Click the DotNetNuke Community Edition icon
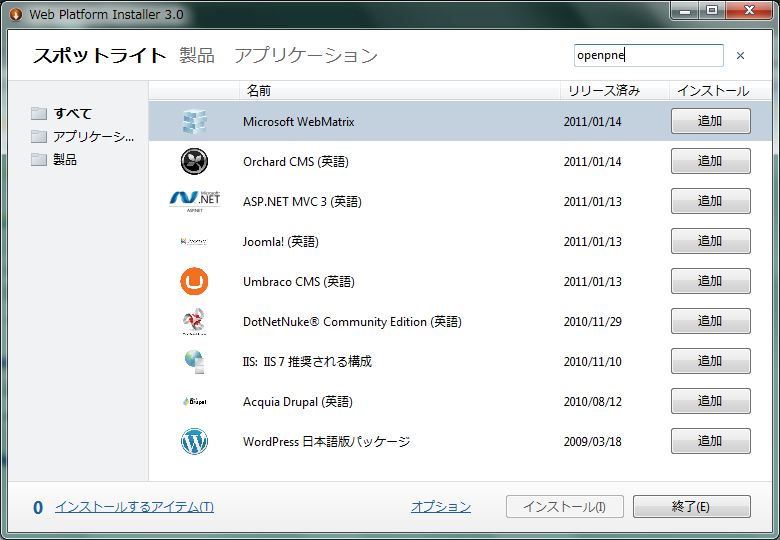The height and width of the screenshot is (540, 780). [x=194, y=322]
